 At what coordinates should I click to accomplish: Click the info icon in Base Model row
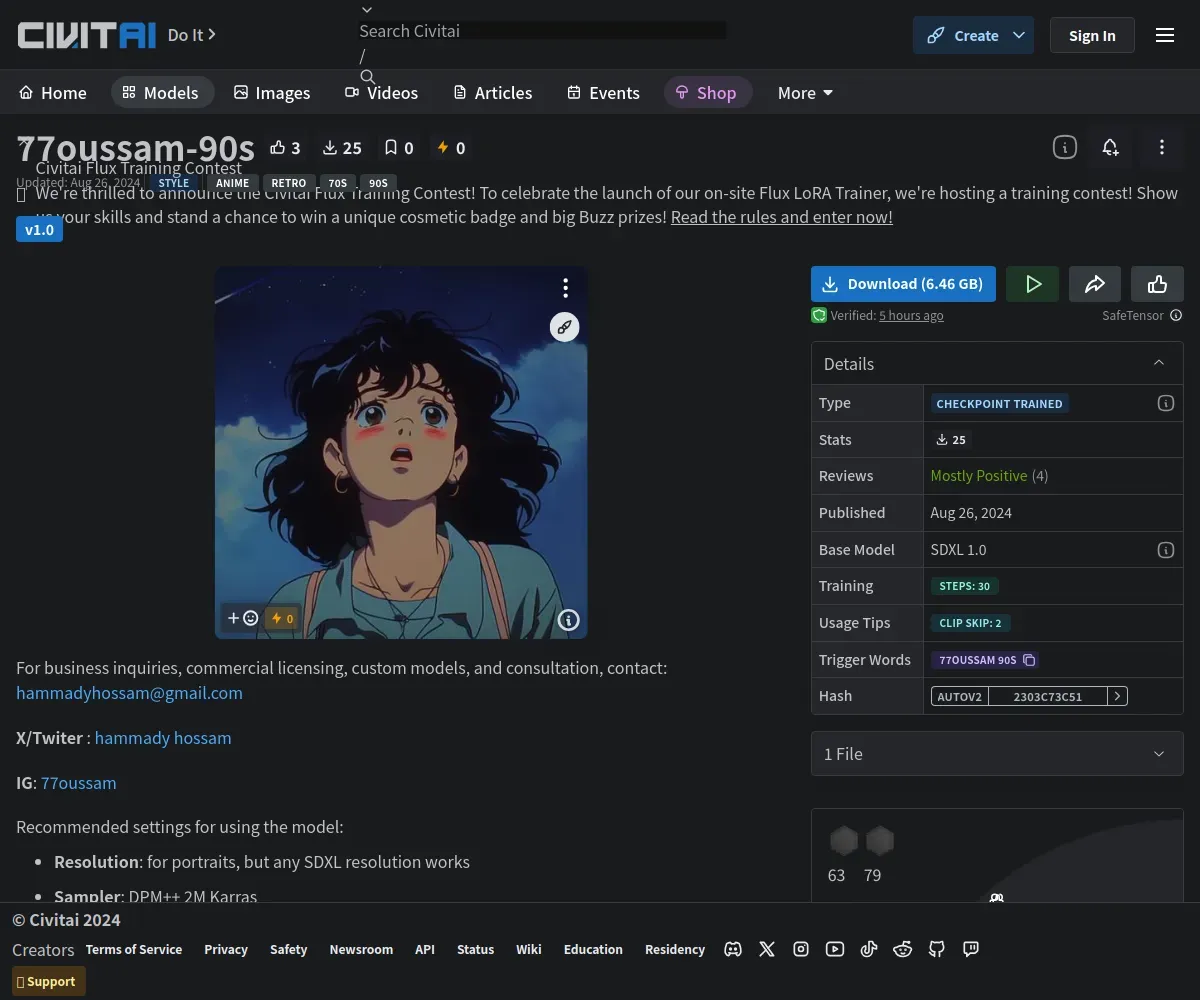coord(1165,550)
